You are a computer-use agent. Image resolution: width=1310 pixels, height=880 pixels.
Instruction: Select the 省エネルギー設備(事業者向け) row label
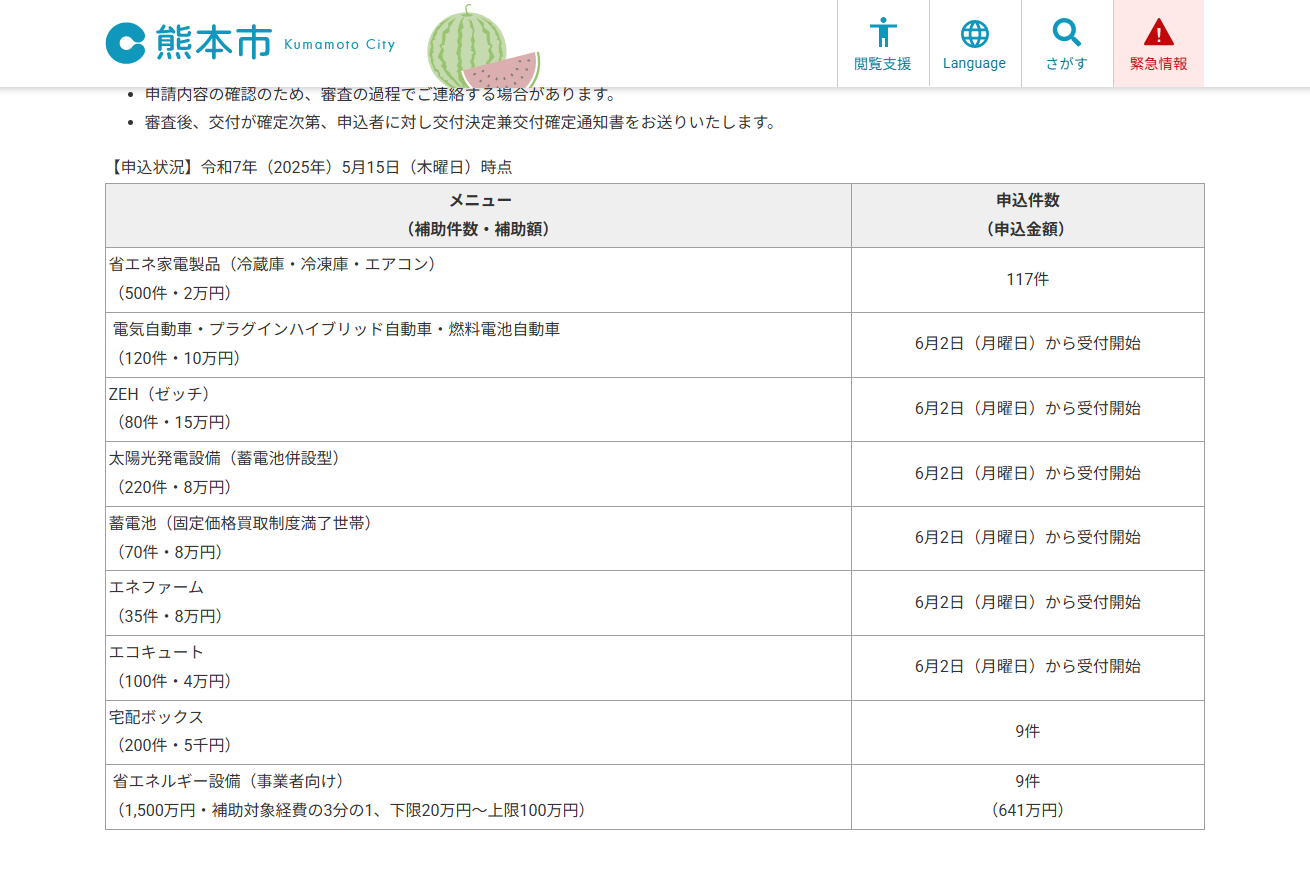[229, 781]
